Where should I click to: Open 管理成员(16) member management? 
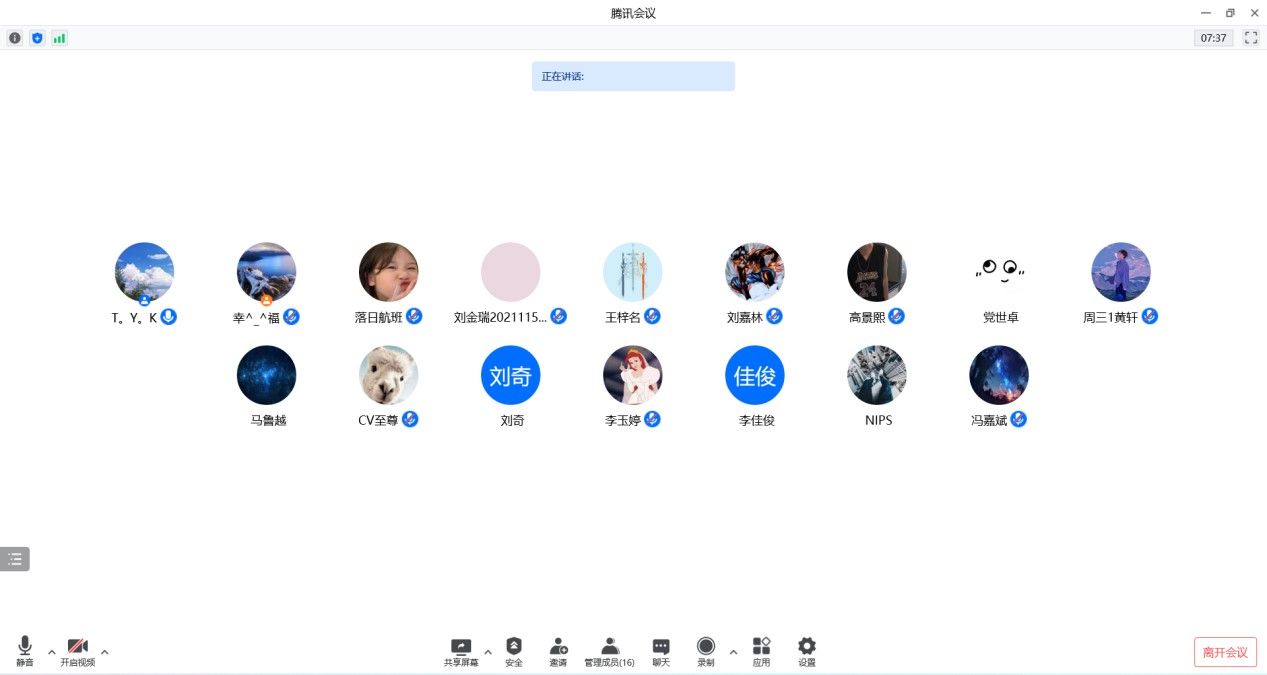point(609,652)
